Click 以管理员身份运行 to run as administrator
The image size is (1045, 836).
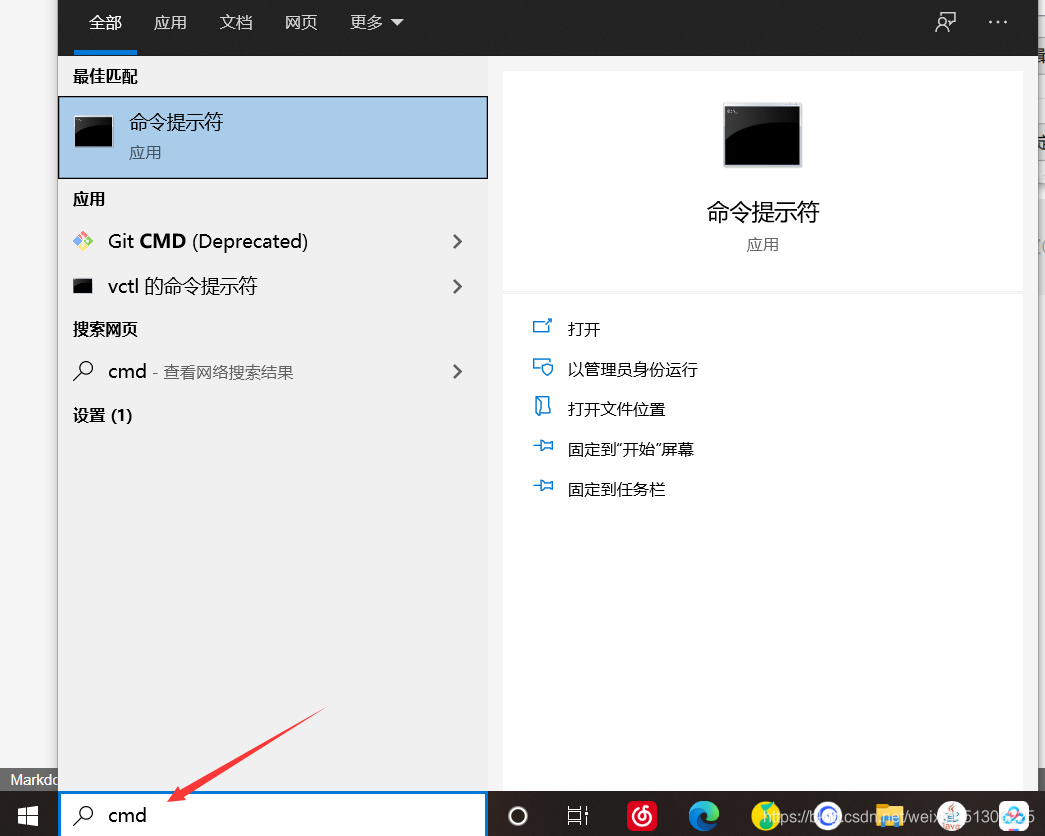click(634, 368)
